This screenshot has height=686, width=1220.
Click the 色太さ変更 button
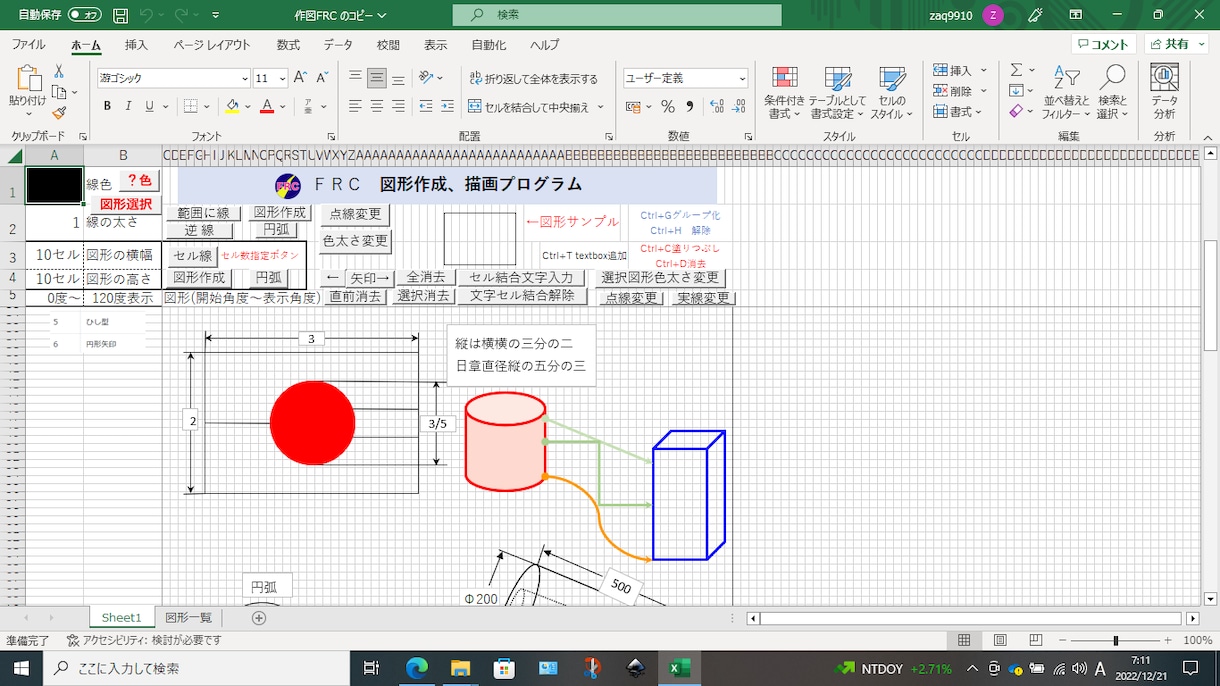pos(356,241)
